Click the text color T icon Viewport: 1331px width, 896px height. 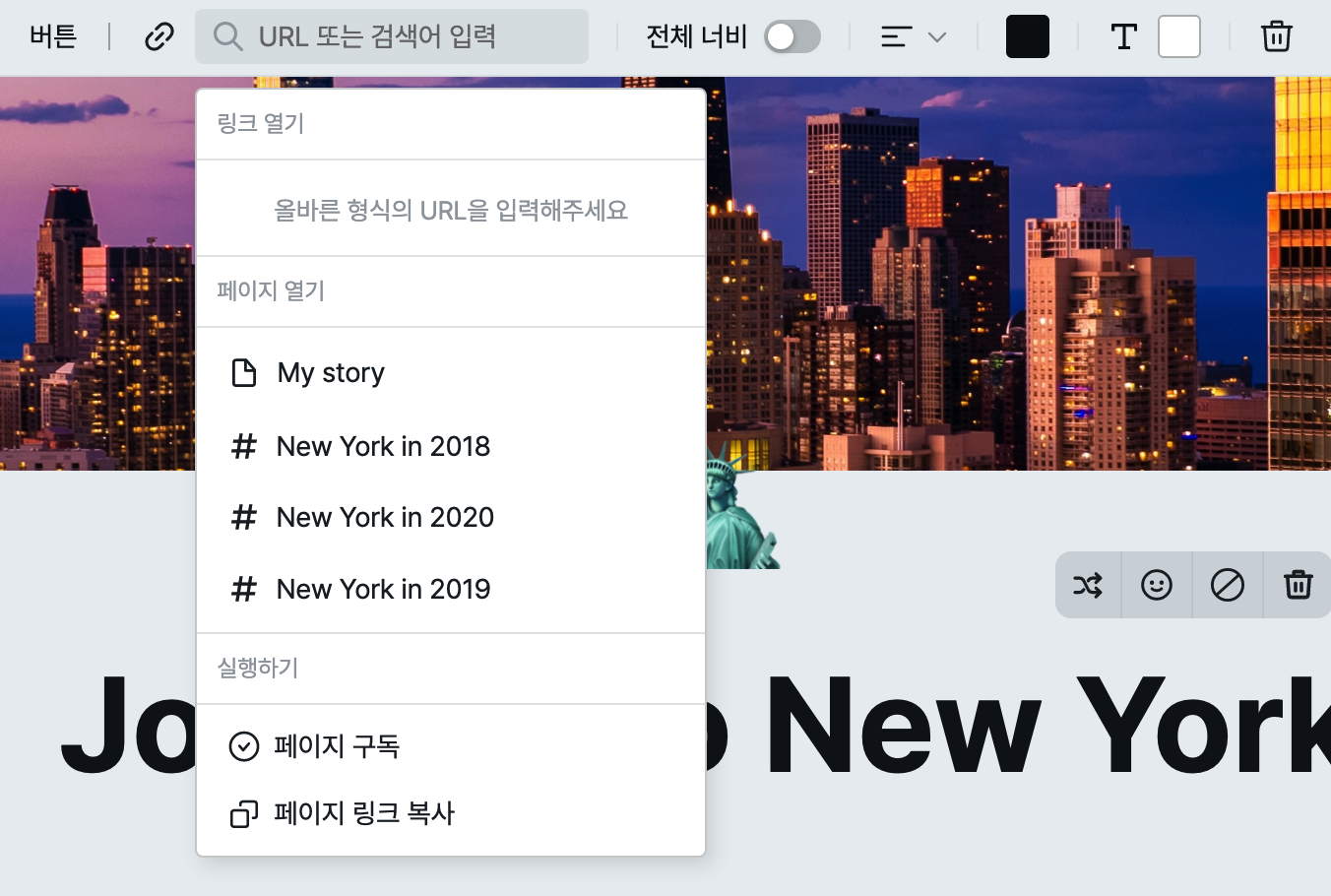(1123, 37)
